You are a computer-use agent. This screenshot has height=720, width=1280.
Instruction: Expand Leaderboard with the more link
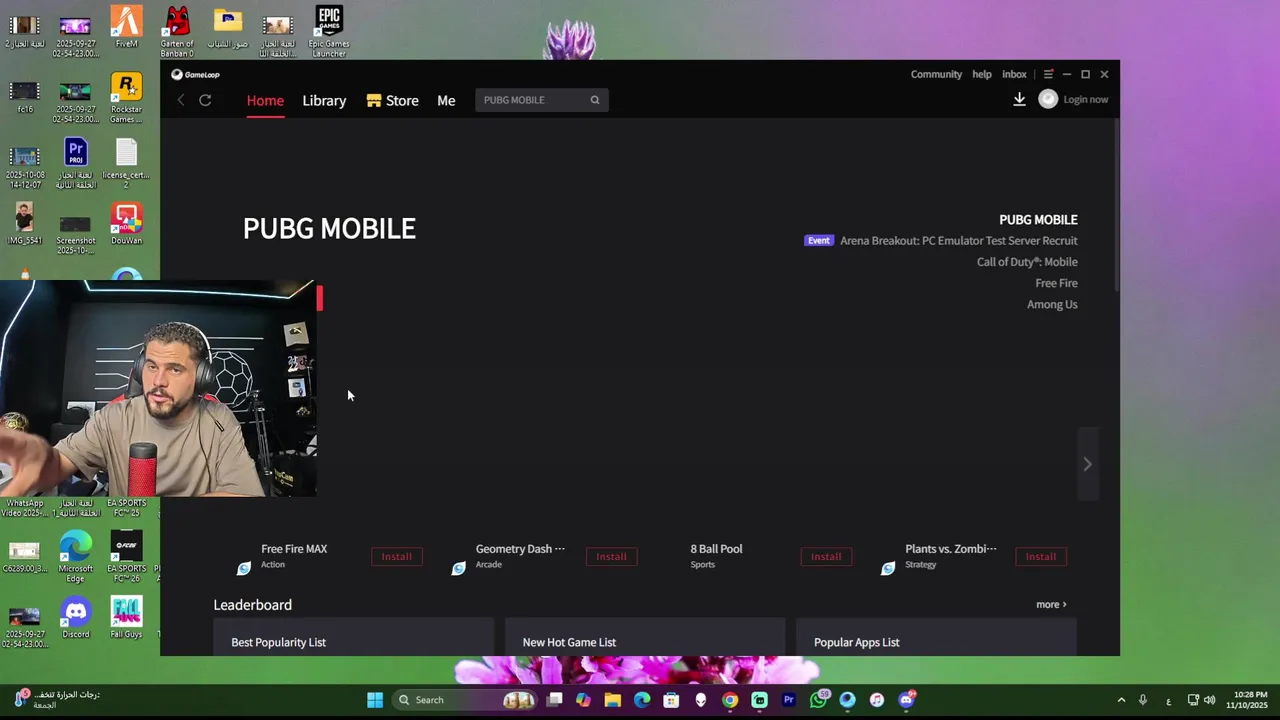pos(1051,604)
